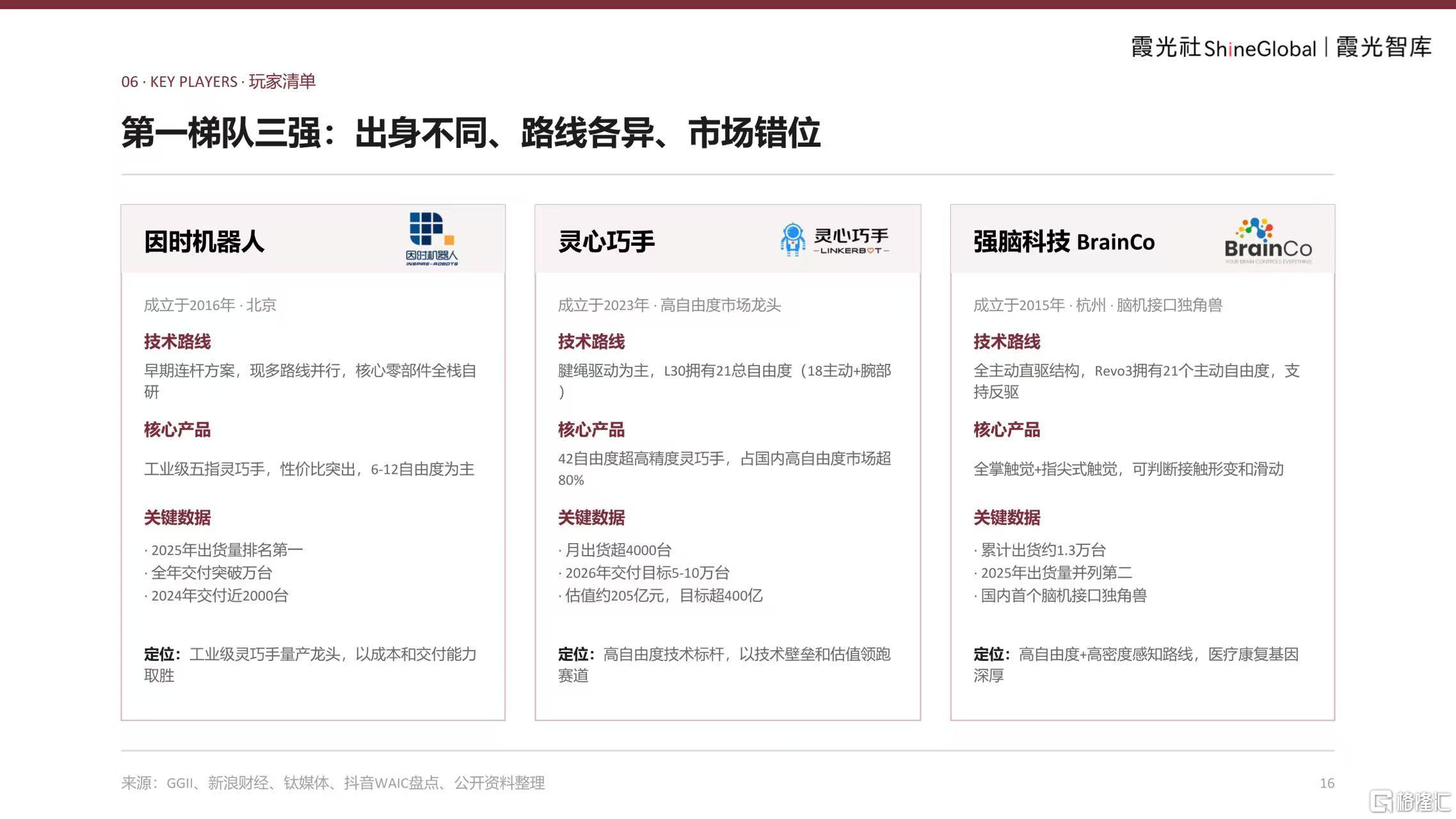Select text 全主动直驱结构，Revo3拥有21个主动自由度
The width and height of the screenshot is (1456, 819).
tap(1121, 371)
